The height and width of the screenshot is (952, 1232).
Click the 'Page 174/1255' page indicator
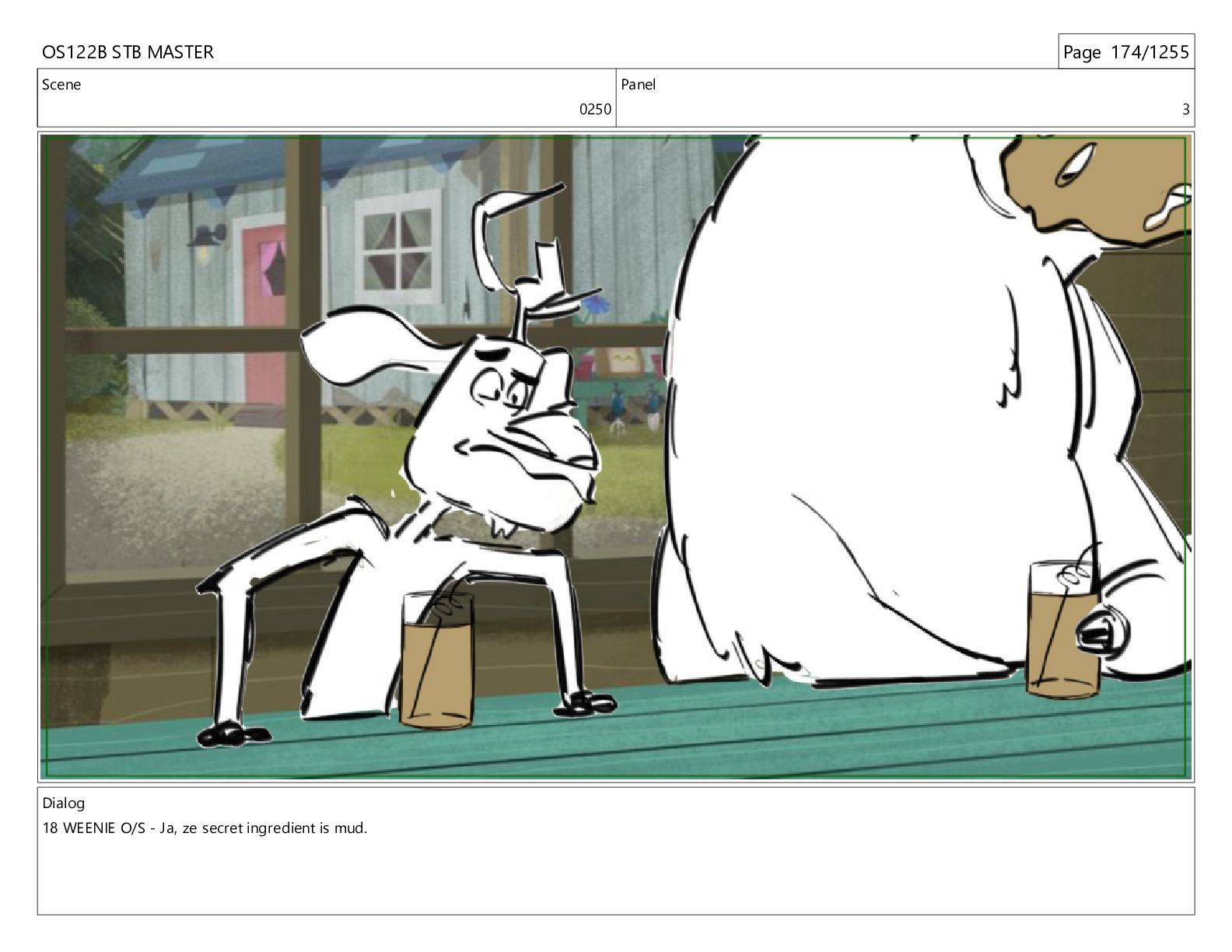(1125, 52)
